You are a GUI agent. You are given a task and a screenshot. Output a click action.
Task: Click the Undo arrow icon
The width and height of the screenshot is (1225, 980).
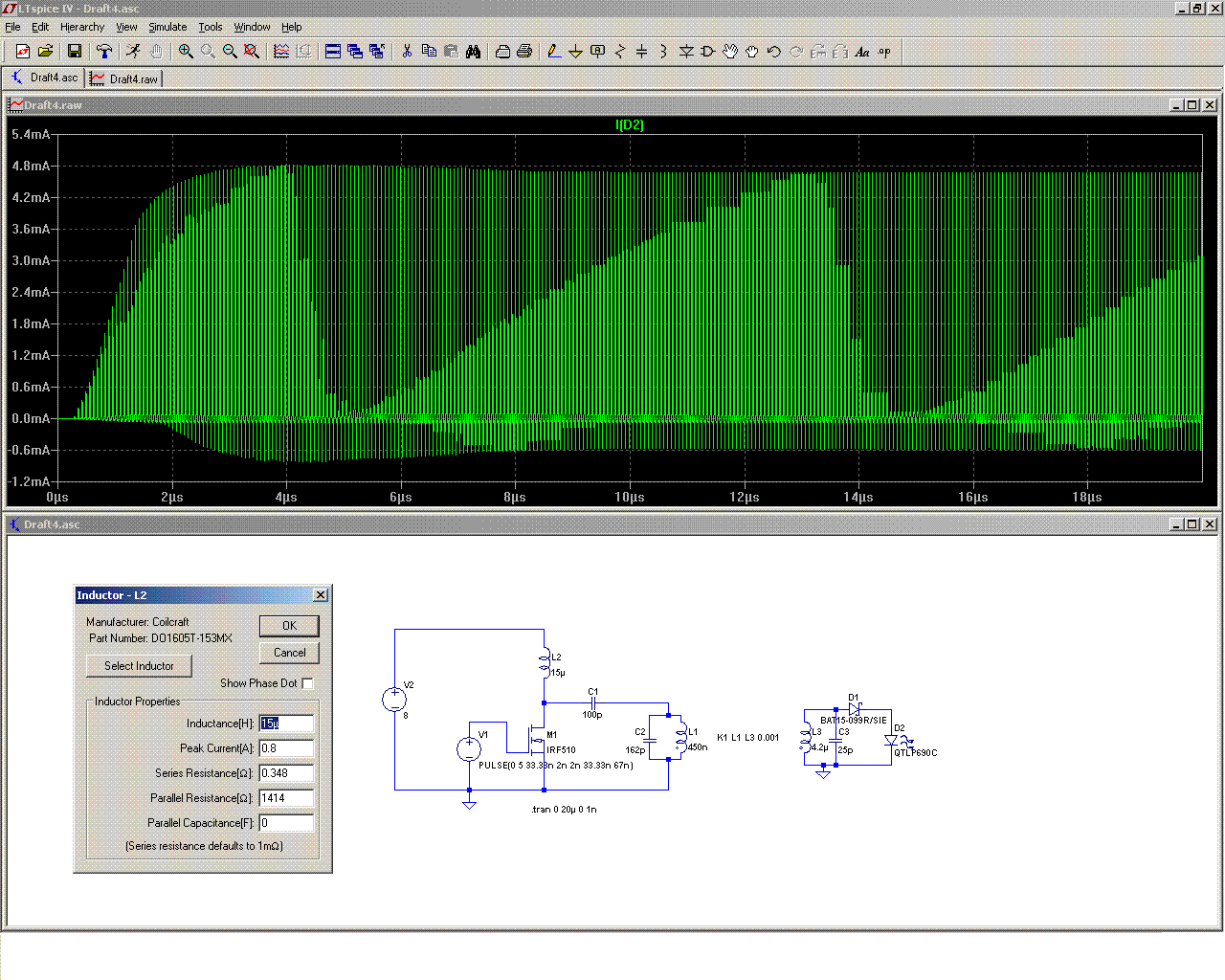774,52
